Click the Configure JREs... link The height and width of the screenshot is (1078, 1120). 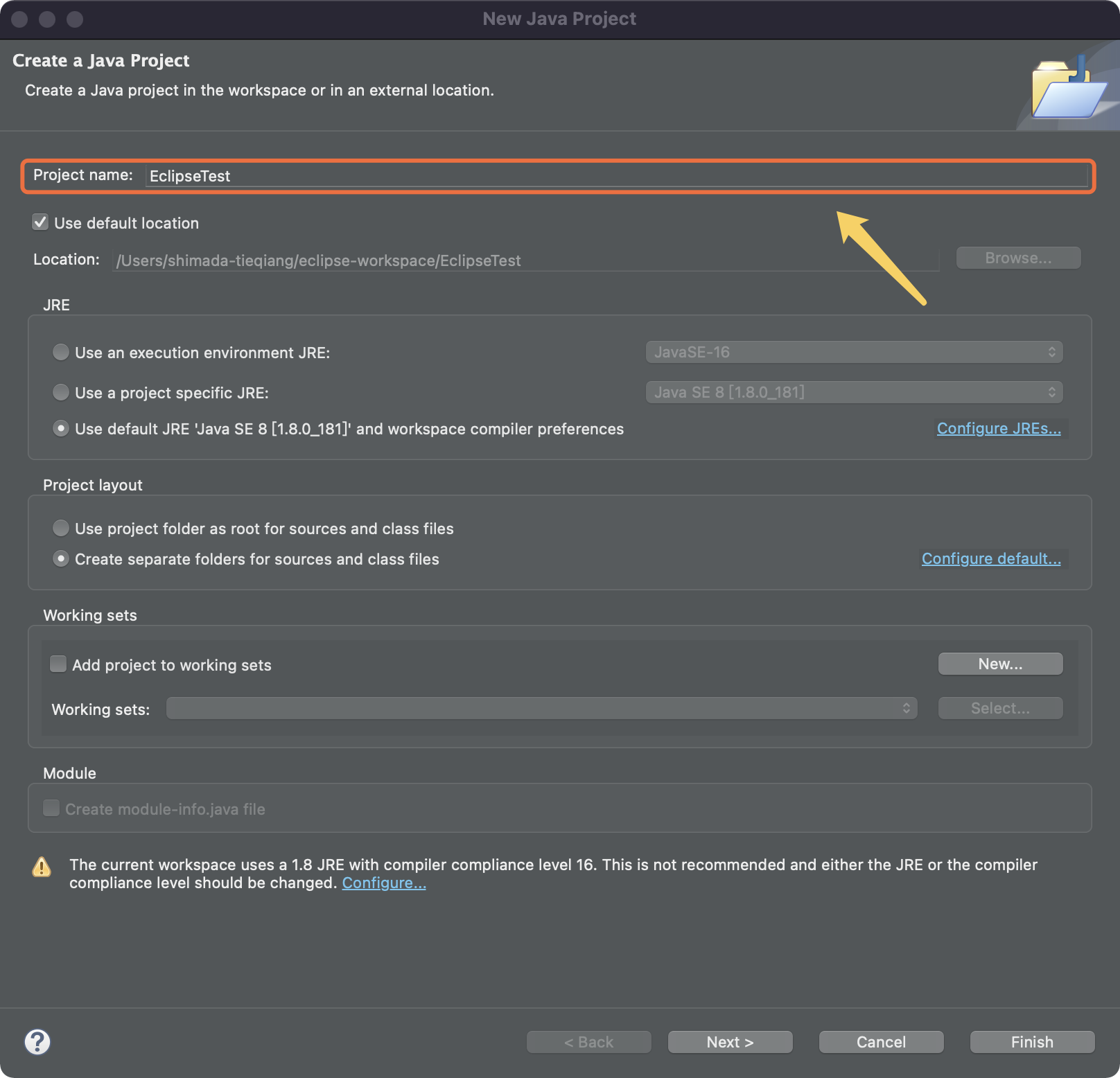[999, 428]
